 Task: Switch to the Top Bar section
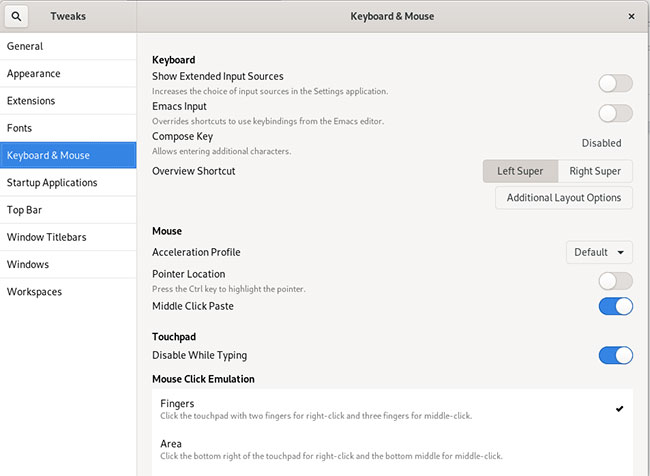click(x=68, y=210)
